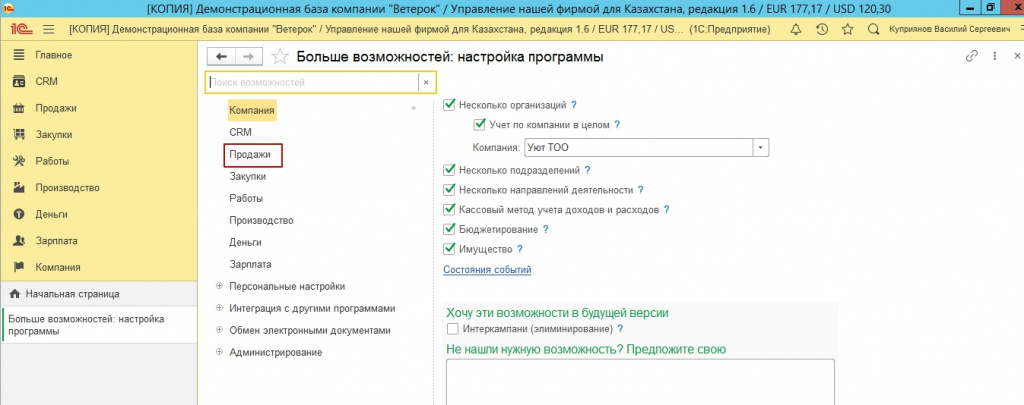Add current page to favorites star
Viewport: 1024px width, 405px height.
click(x=280, y=57)
